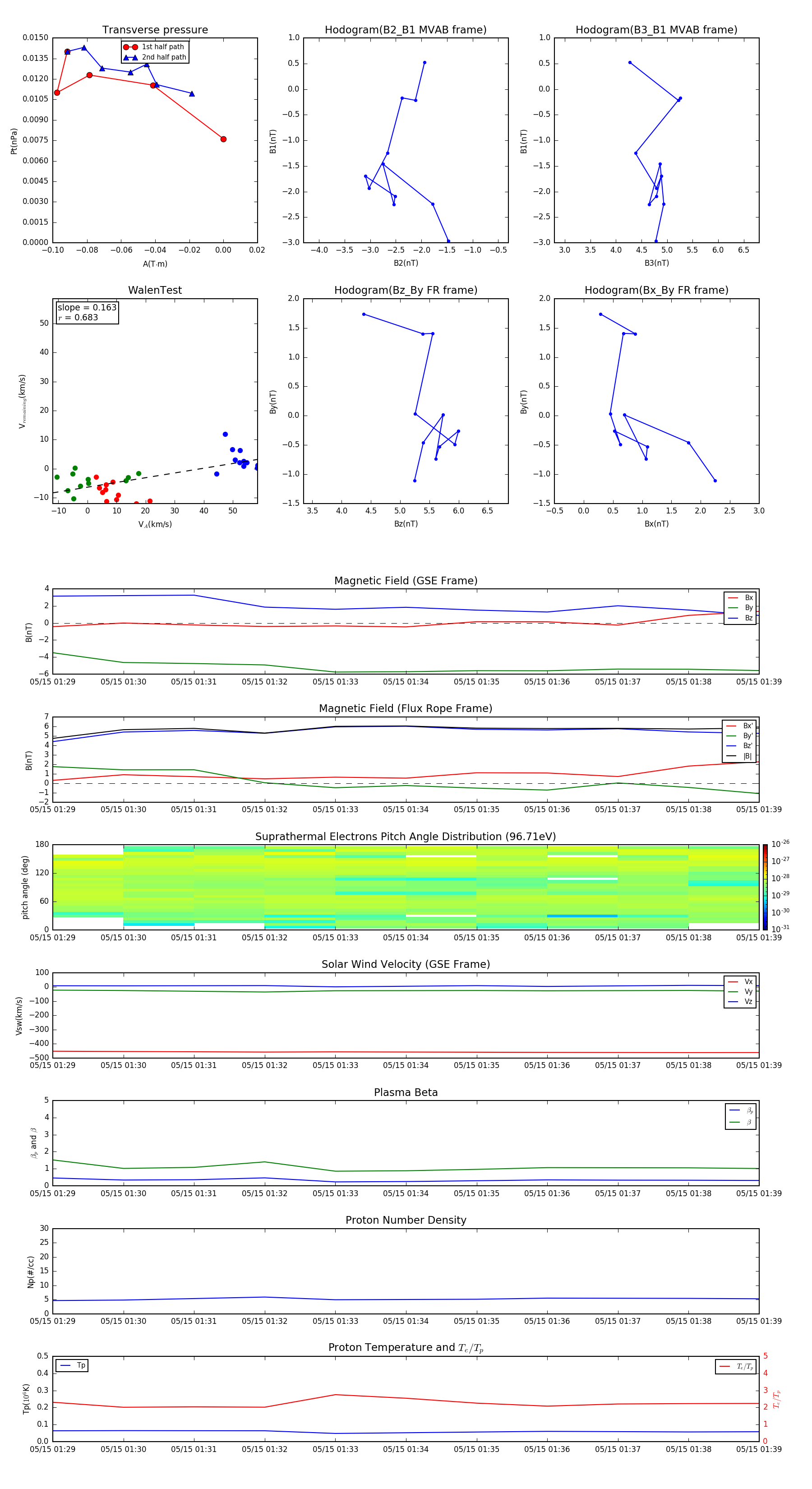Click the WalenTest 'VA(km/s)' axis label
Screen dimensions: 812x1489
click(x=155, y=525)
